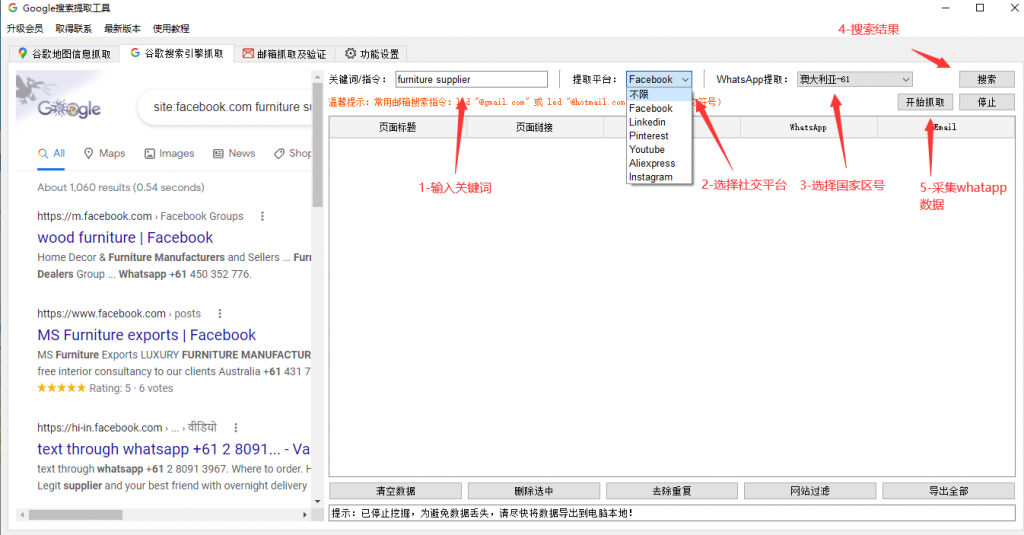This screenshot has height=535, width=1024.
Task: Click the Google G icon on 谷歌搜索引擎抓取 tab
Action: (x=135, y=52)
